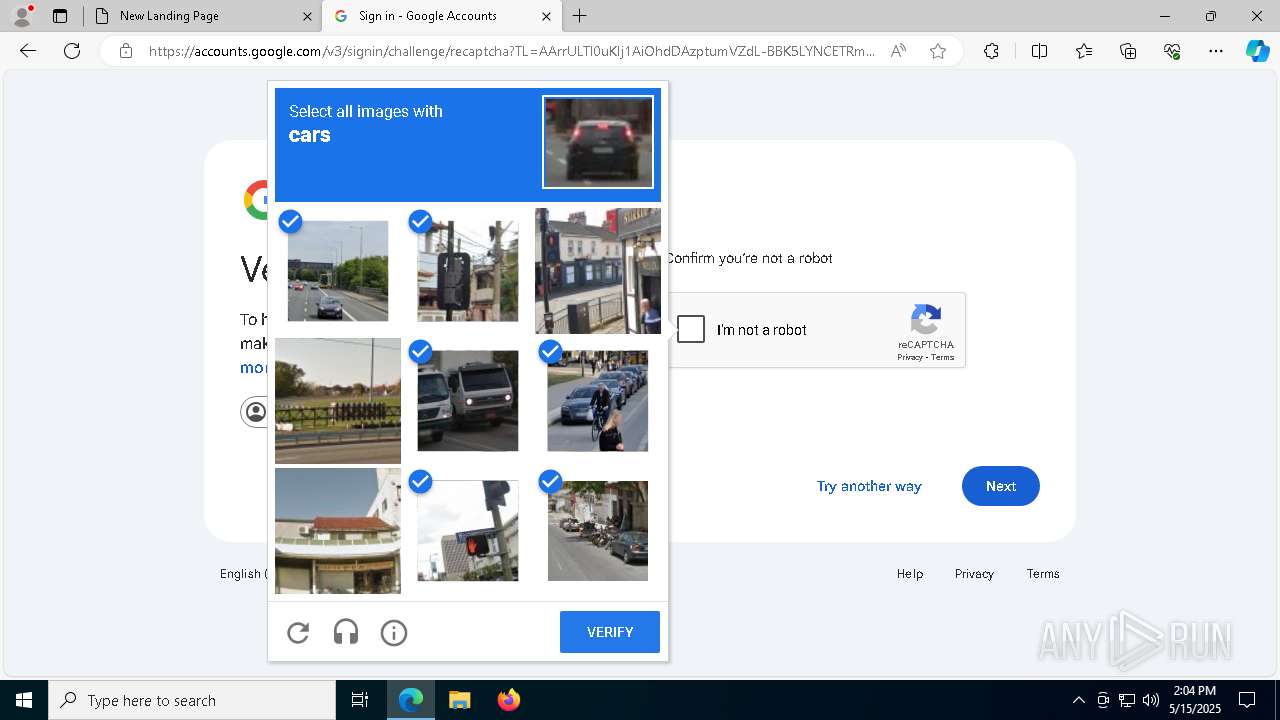Click the Try another way link

tap(869, 486)
